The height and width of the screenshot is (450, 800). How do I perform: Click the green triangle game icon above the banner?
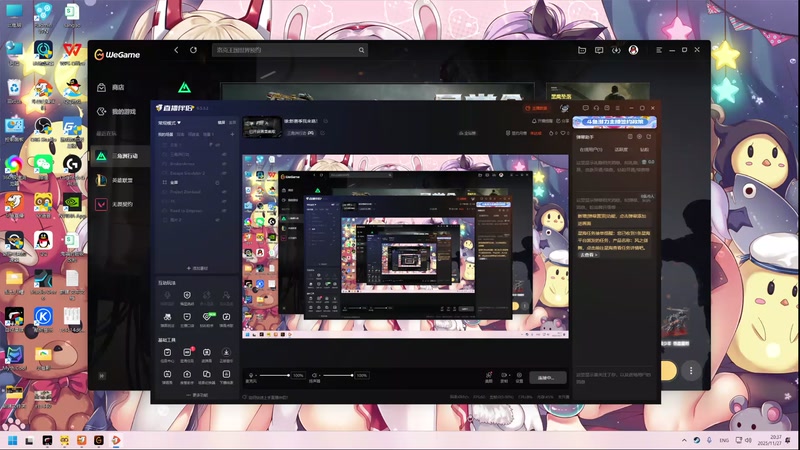pos(184,88)
